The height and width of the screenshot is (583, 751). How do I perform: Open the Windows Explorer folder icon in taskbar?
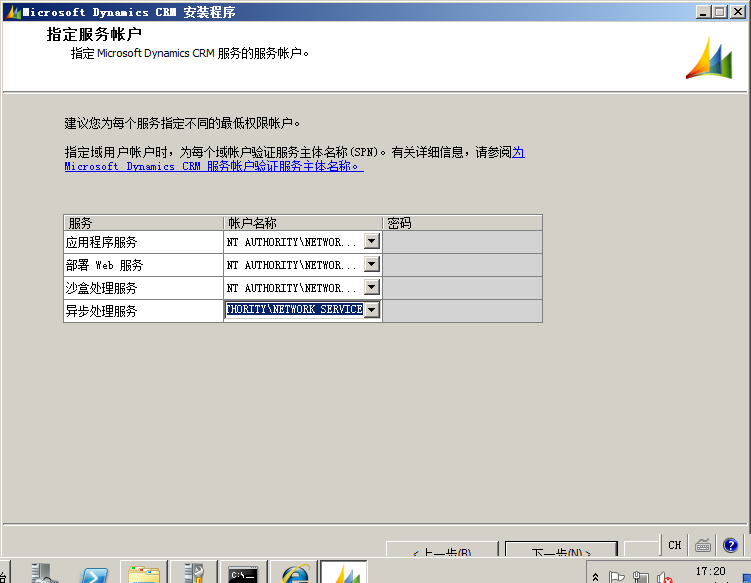(x=144, y=572)
